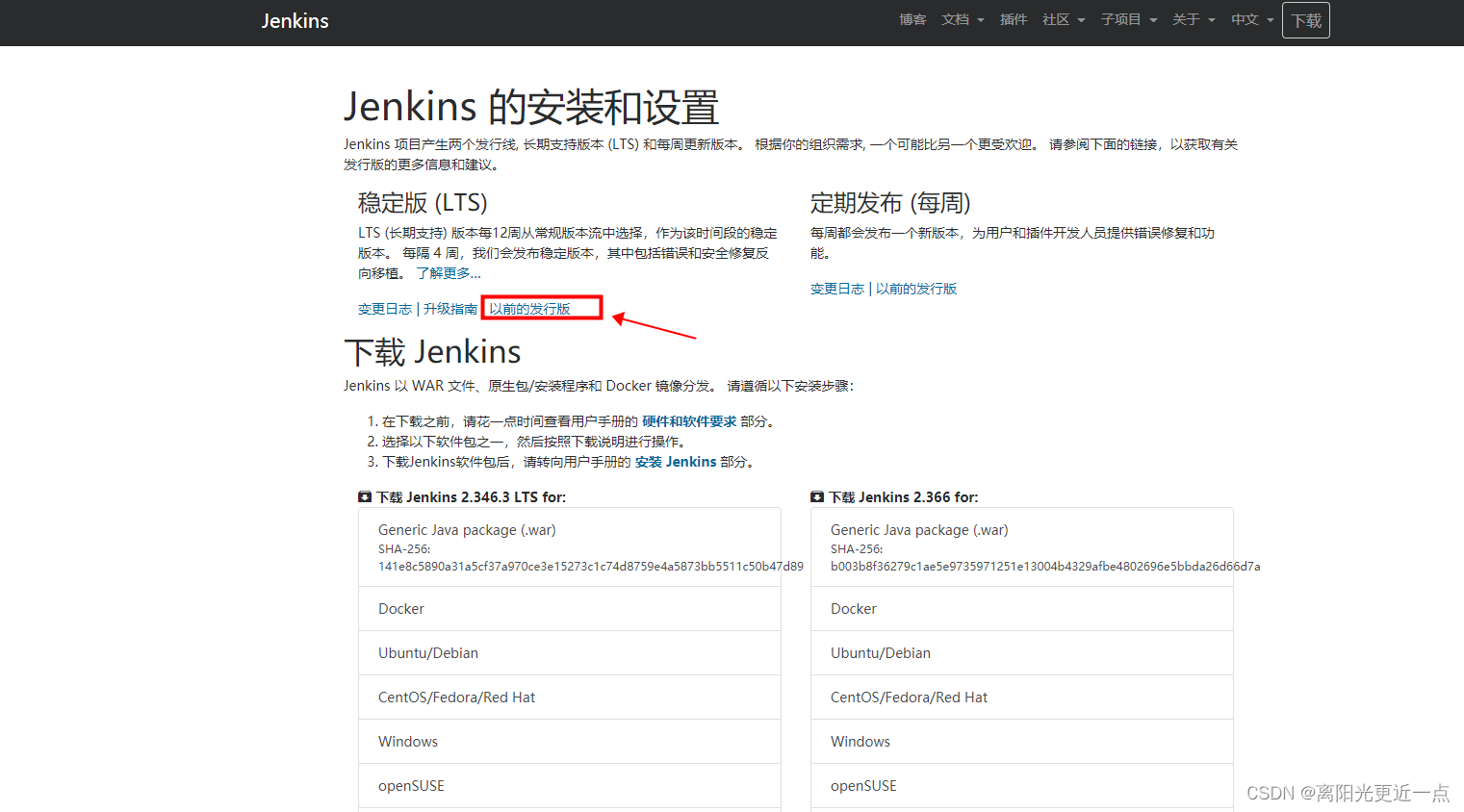The image size is (1464, 812).
Task: Click download icon beside Jenkins 2.346.3 LTS
Action: click(x=365, y=497)
